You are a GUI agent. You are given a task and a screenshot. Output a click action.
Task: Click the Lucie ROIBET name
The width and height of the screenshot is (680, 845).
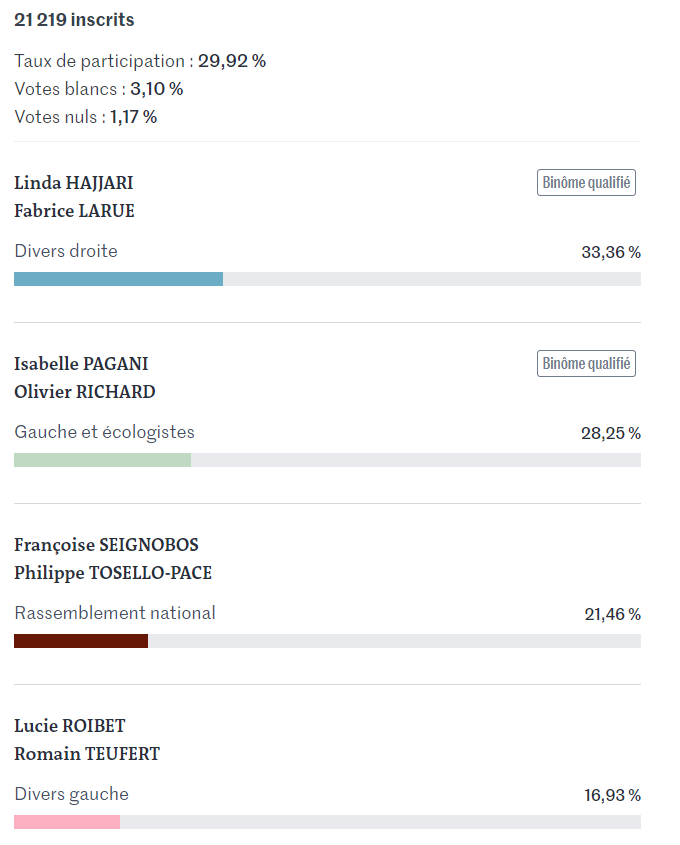[x=70, y=726]
